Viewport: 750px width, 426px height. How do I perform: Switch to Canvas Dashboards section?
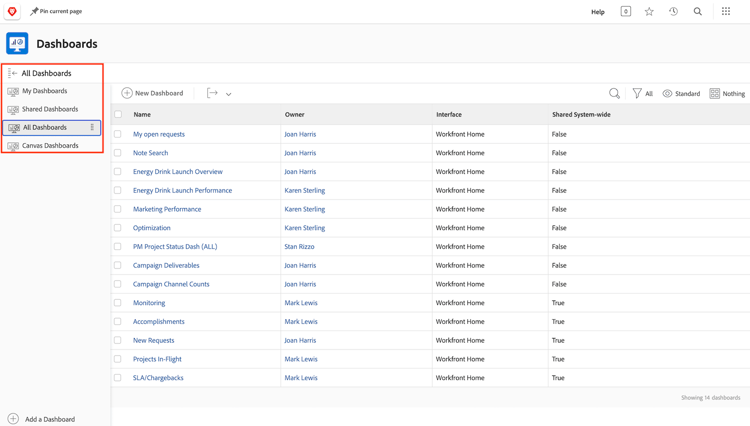[x=50, y=146]
